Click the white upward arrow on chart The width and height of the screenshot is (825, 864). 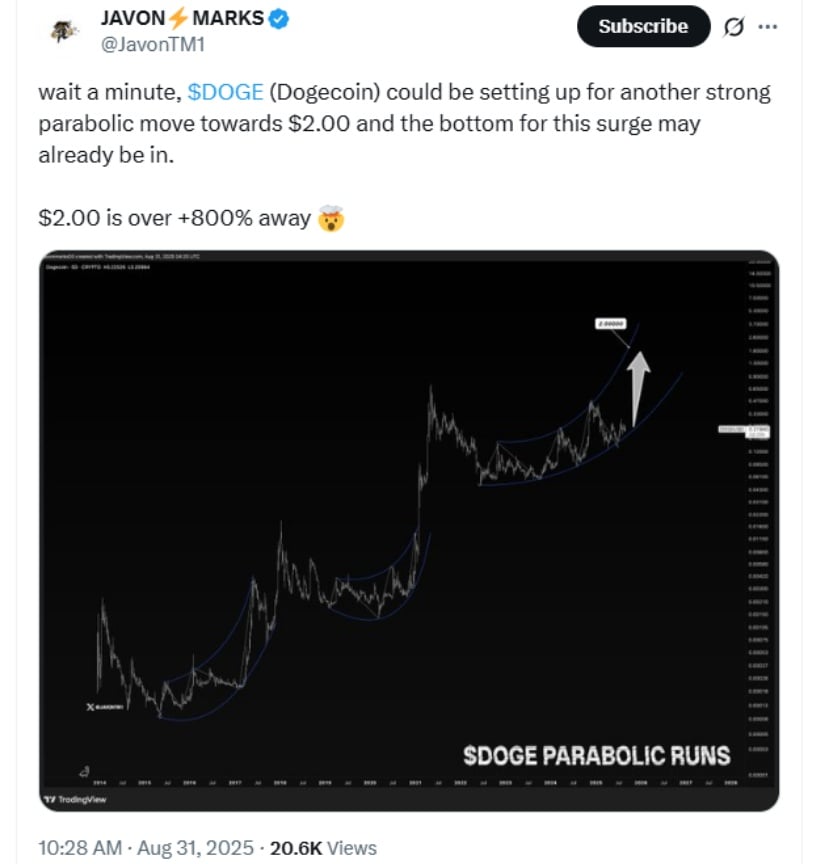638,389
